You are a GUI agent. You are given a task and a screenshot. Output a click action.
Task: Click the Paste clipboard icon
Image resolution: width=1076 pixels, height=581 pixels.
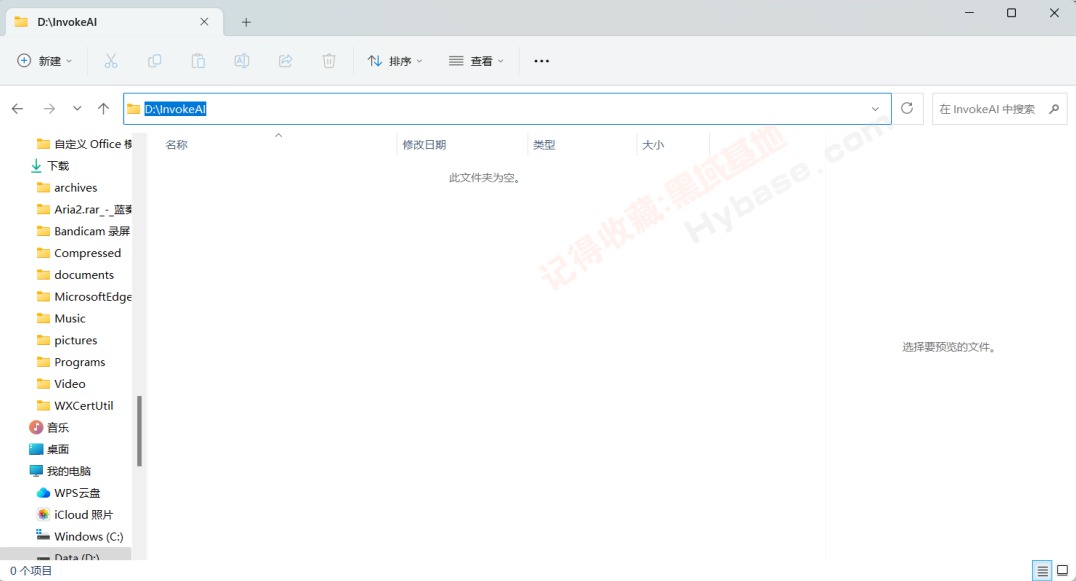click(x=198, y=61)
